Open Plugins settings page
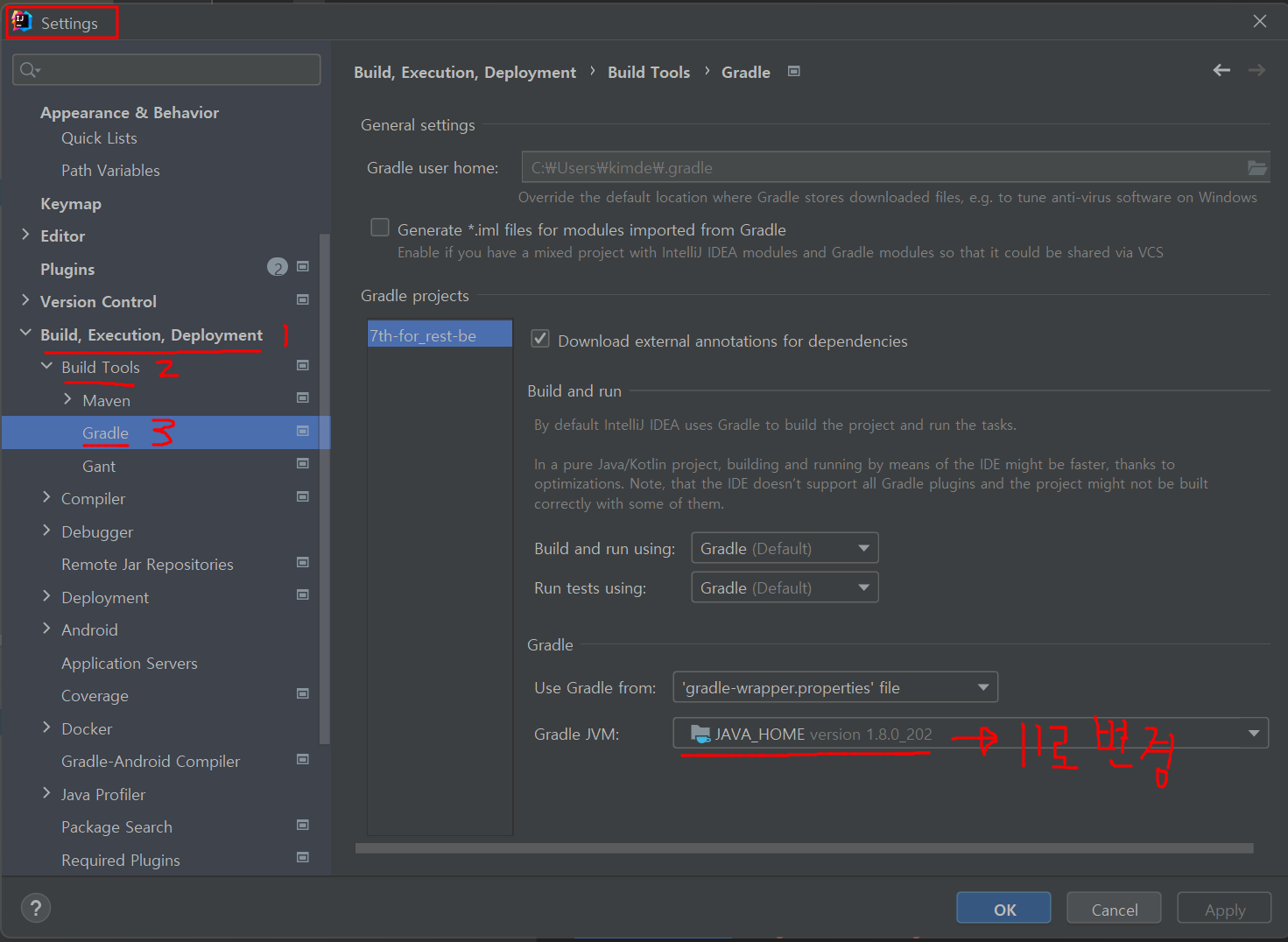 point(67,270)
